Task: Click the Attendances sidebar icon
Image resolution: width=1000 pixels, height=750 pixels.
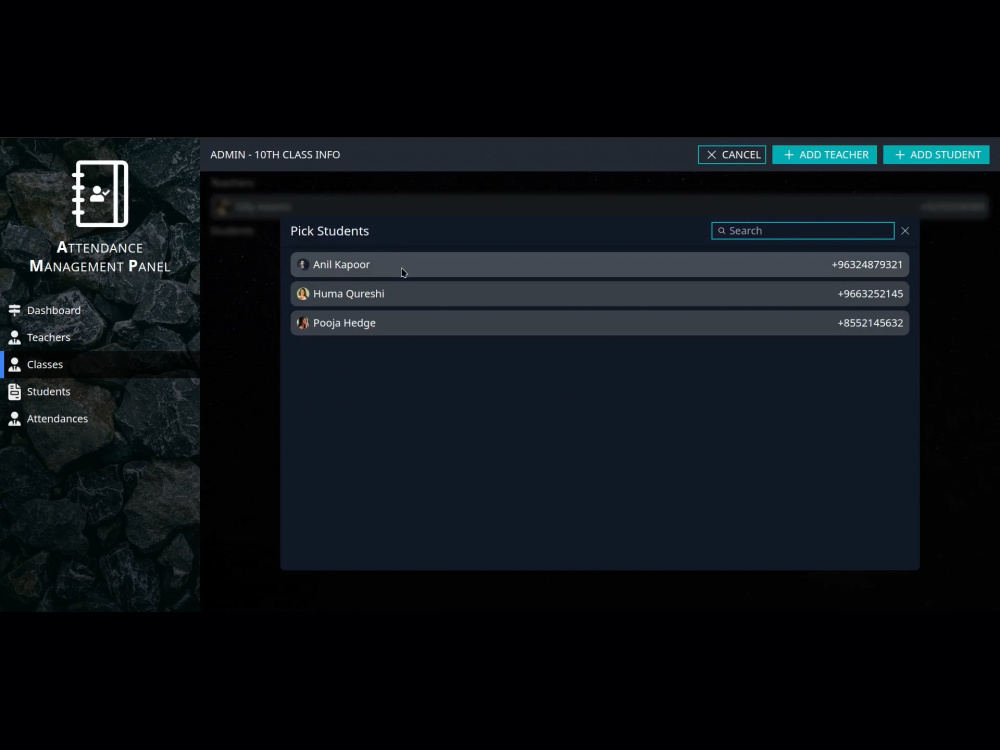Action: [15, 419]
